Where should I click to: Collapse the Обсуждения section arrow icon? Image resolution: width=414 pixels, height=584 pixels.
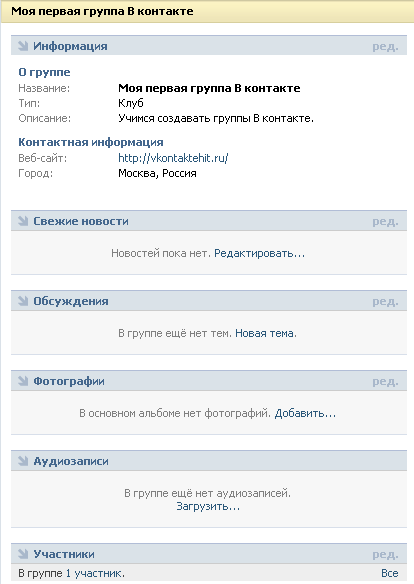pos(23,301)
